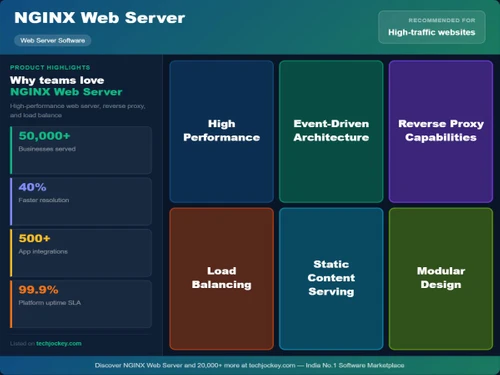The image size is (500, 375).
Task: Click the footer Discover NGINX Web Server text
Action: 249,365
